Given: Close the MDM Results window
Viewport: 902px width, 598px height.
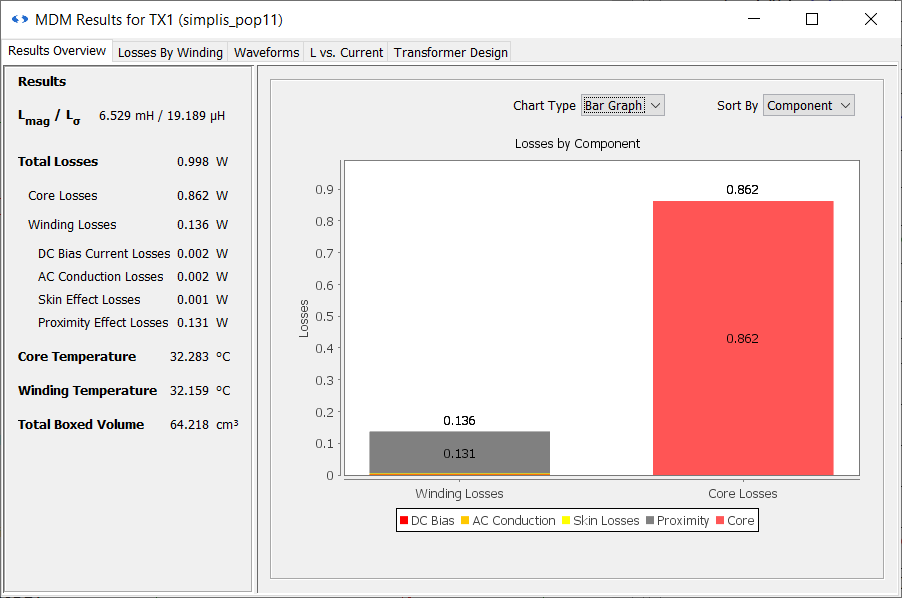Looking at the screenshot, I should (x=868, y=19).
